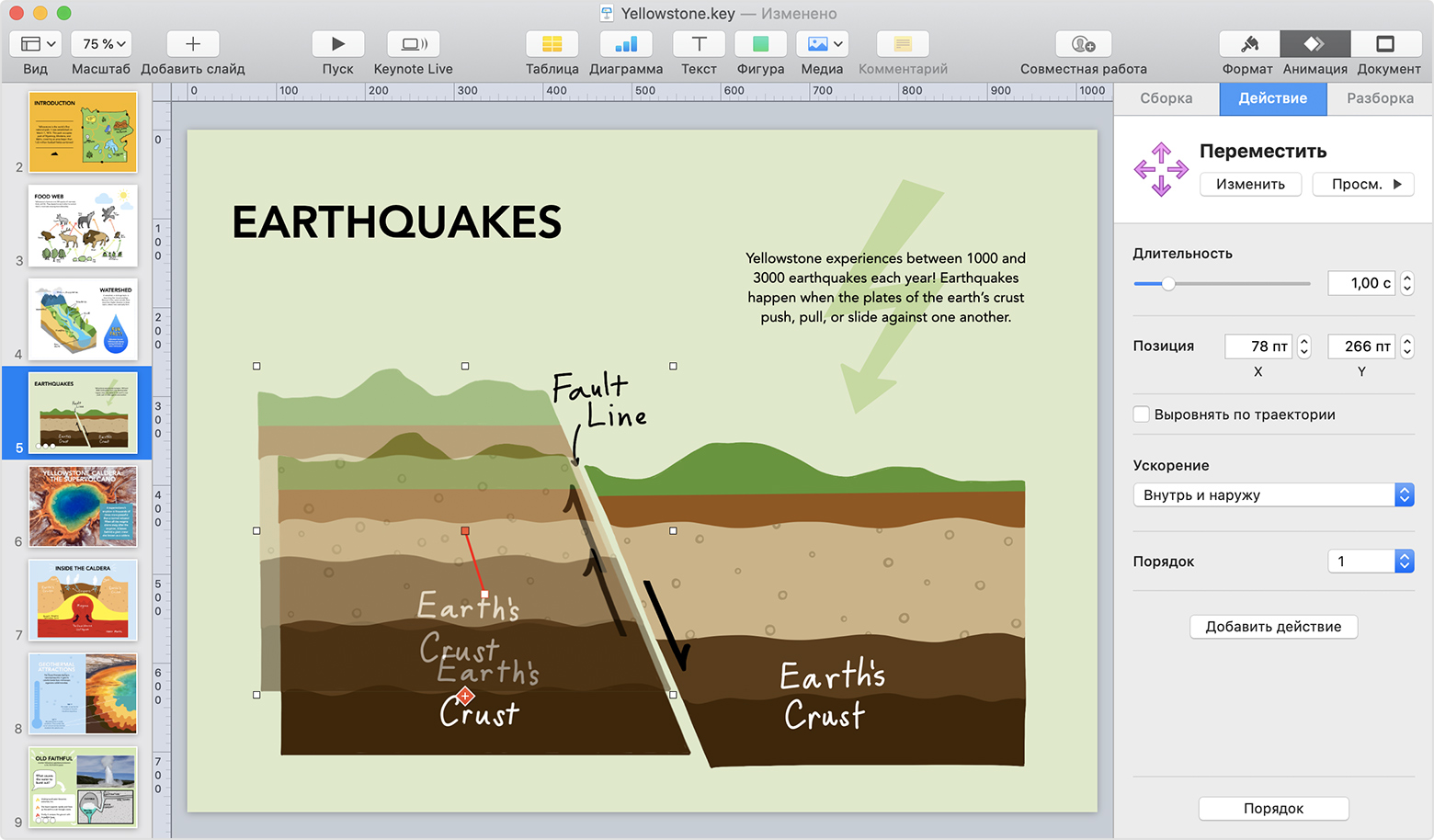Image resolution: width=1434 pixels, height=840 pixels.
Task: Insert a text box with Текст
Action: click(x=699, y=44)
